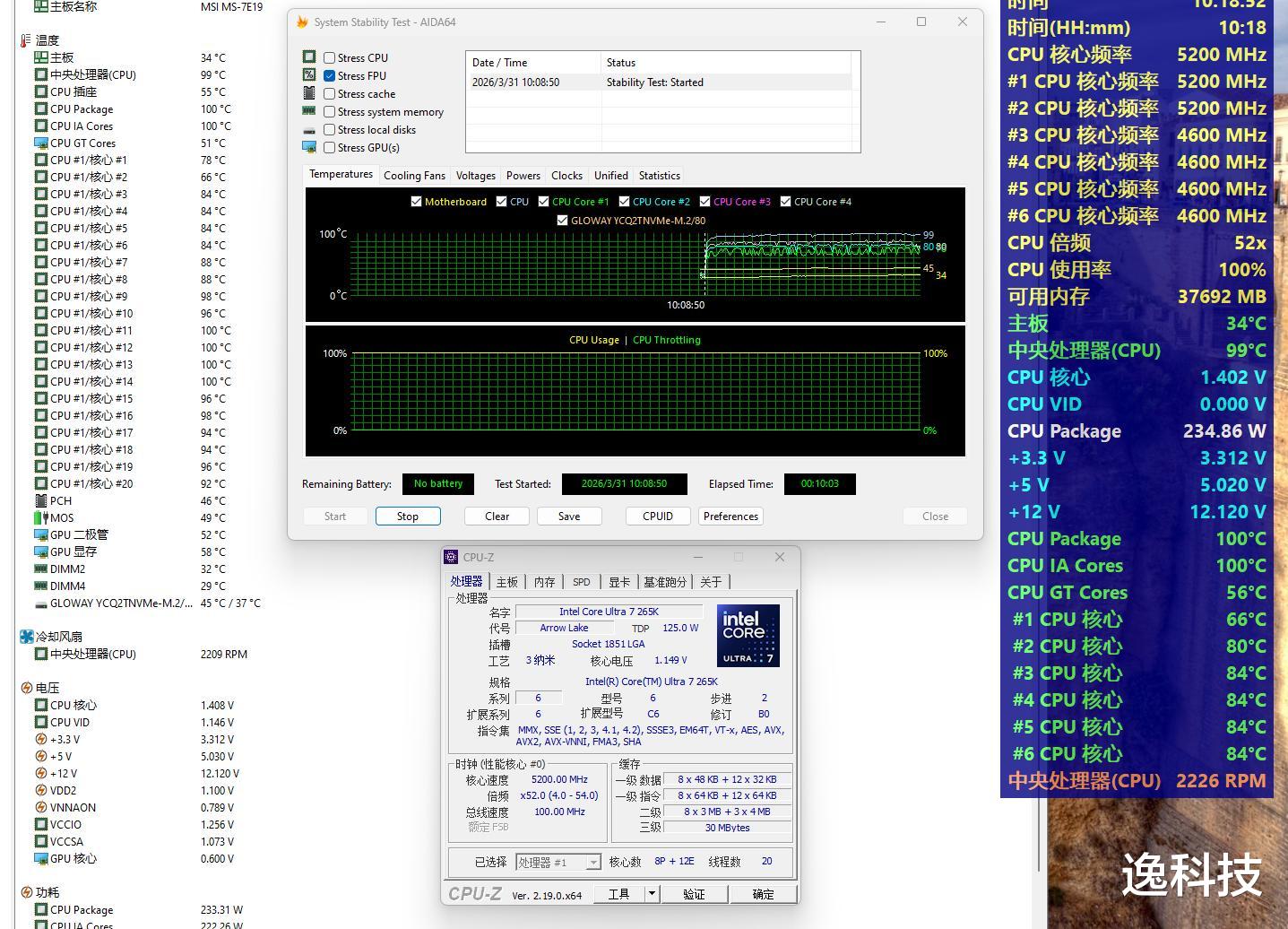Open the Preferences button

pos(730,517)
